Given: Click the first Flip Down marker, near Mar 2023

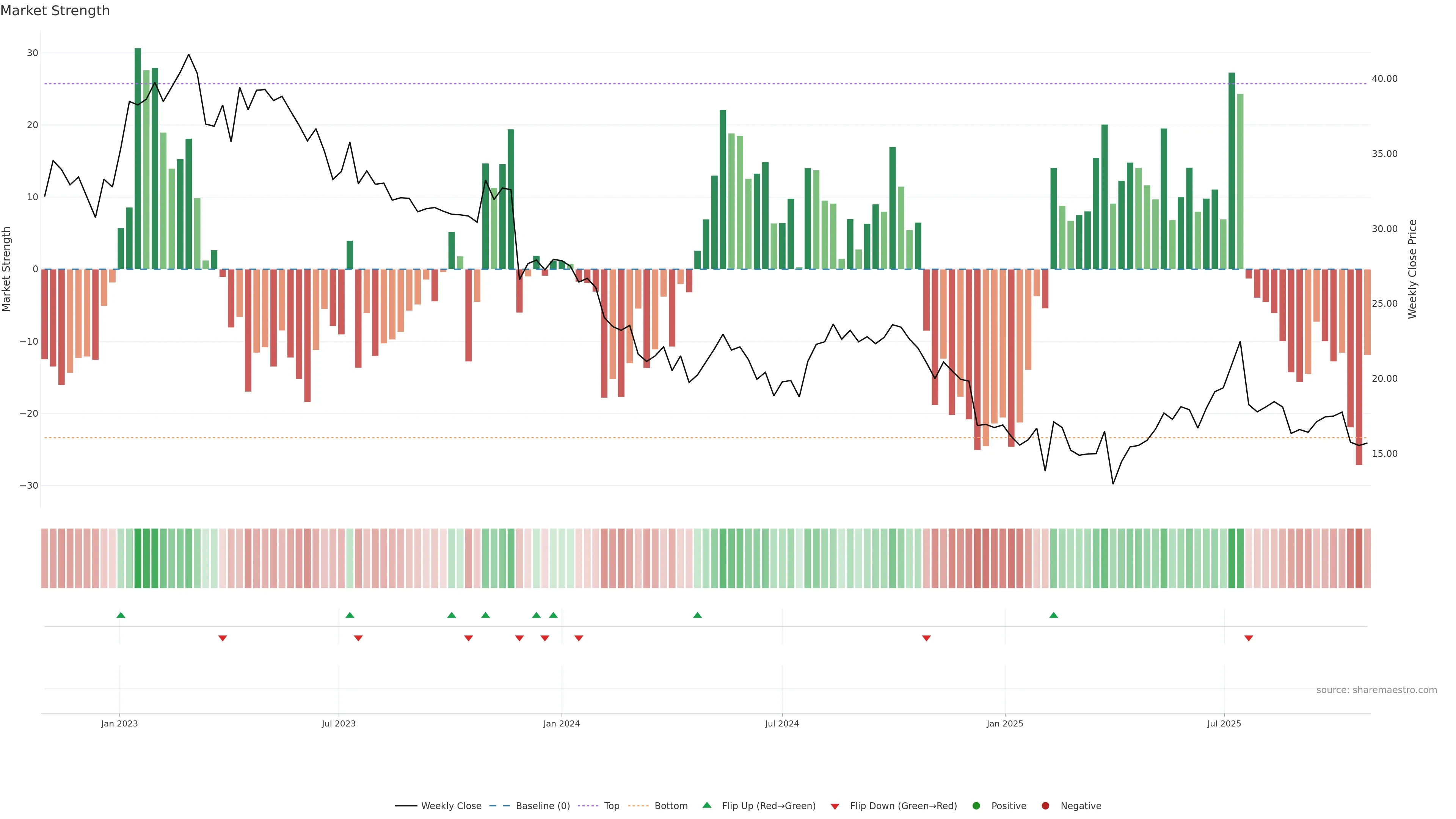Looking at the screenshot, I should pyautogui.click(x=222, y=638).
